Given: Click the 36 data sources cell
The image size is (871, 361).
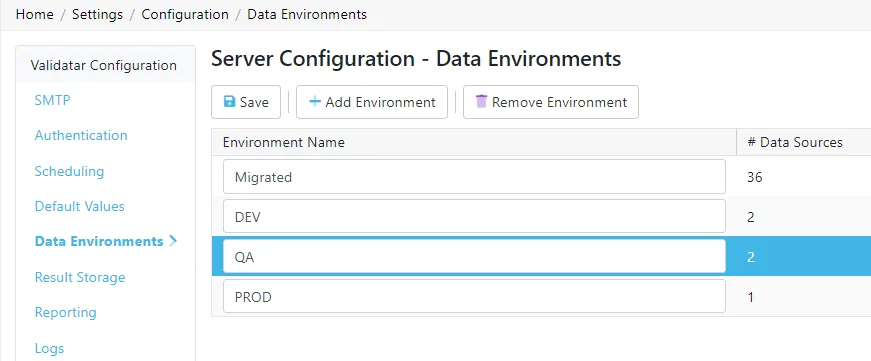Looking at the screenshot, I should tap(755, 177).
